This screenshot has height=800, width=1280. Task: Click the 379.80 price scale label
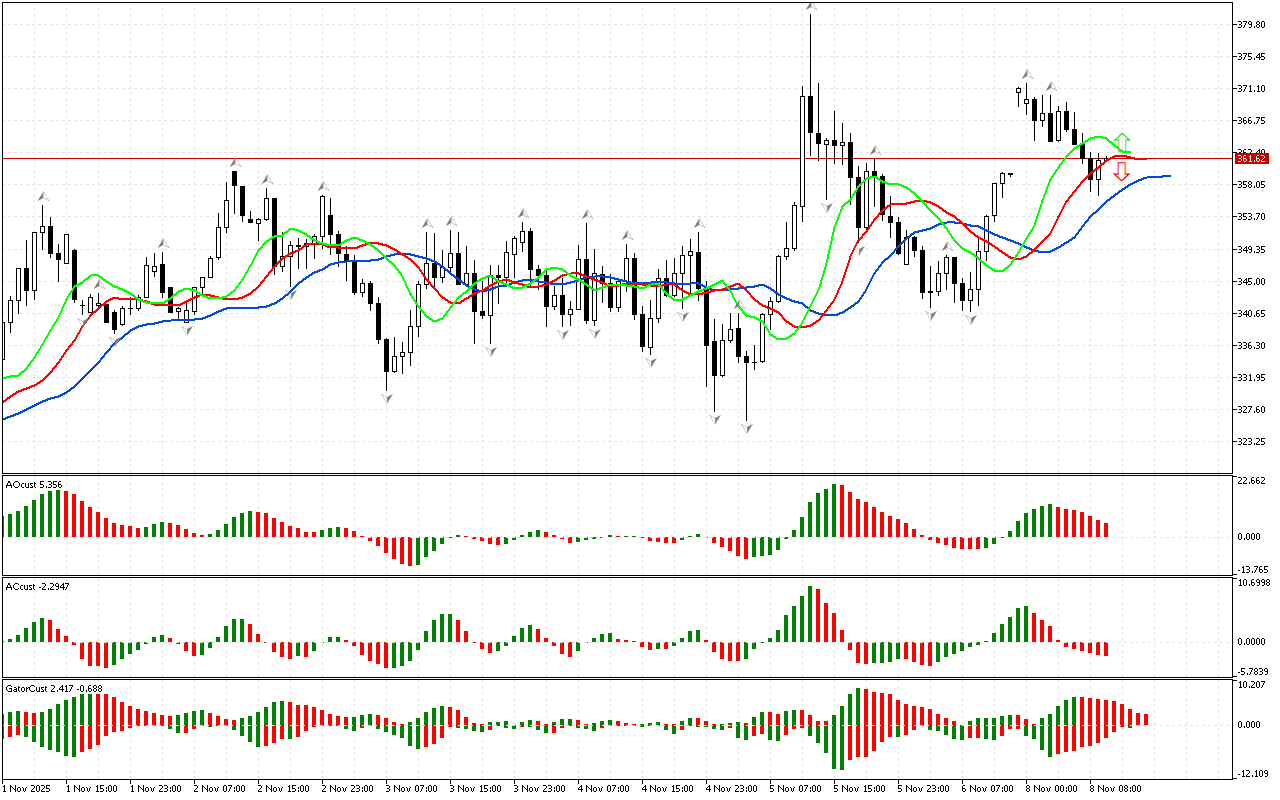[1252, 25]
